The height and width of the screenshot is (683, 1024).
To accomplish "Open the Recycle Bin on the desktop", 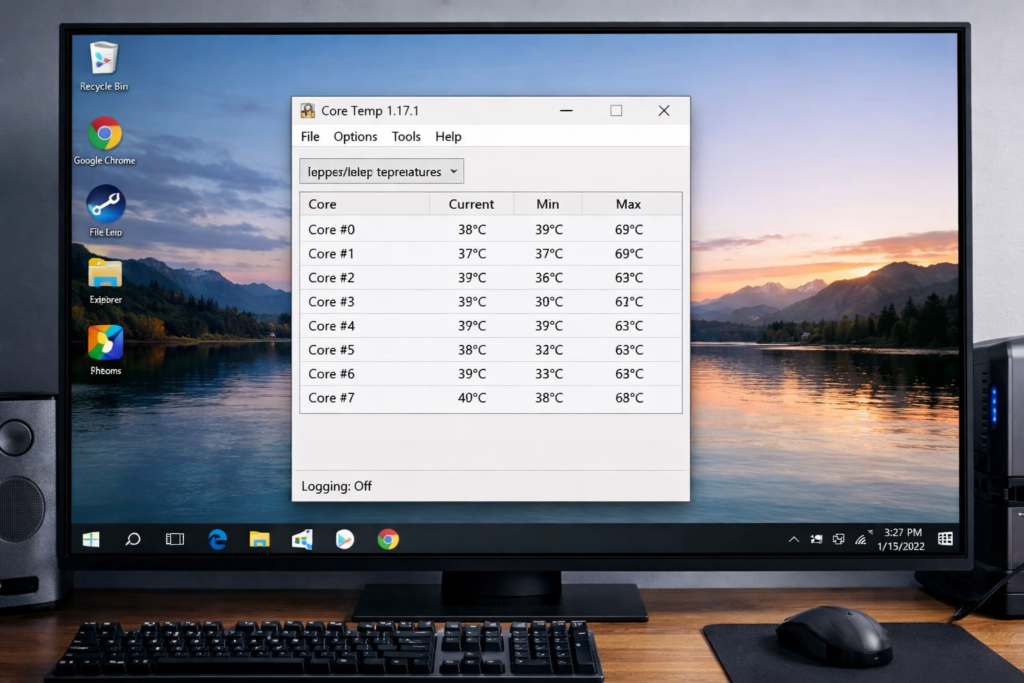I will [103, 60].
